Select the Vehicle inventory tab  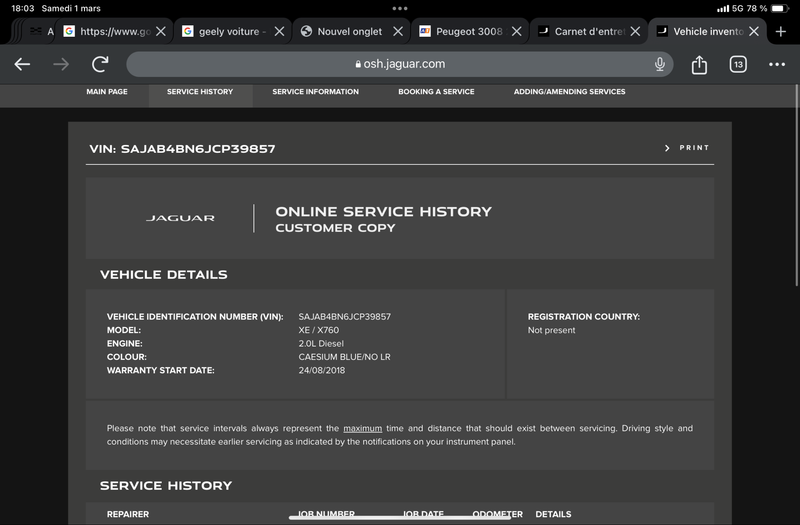[707, 32]
